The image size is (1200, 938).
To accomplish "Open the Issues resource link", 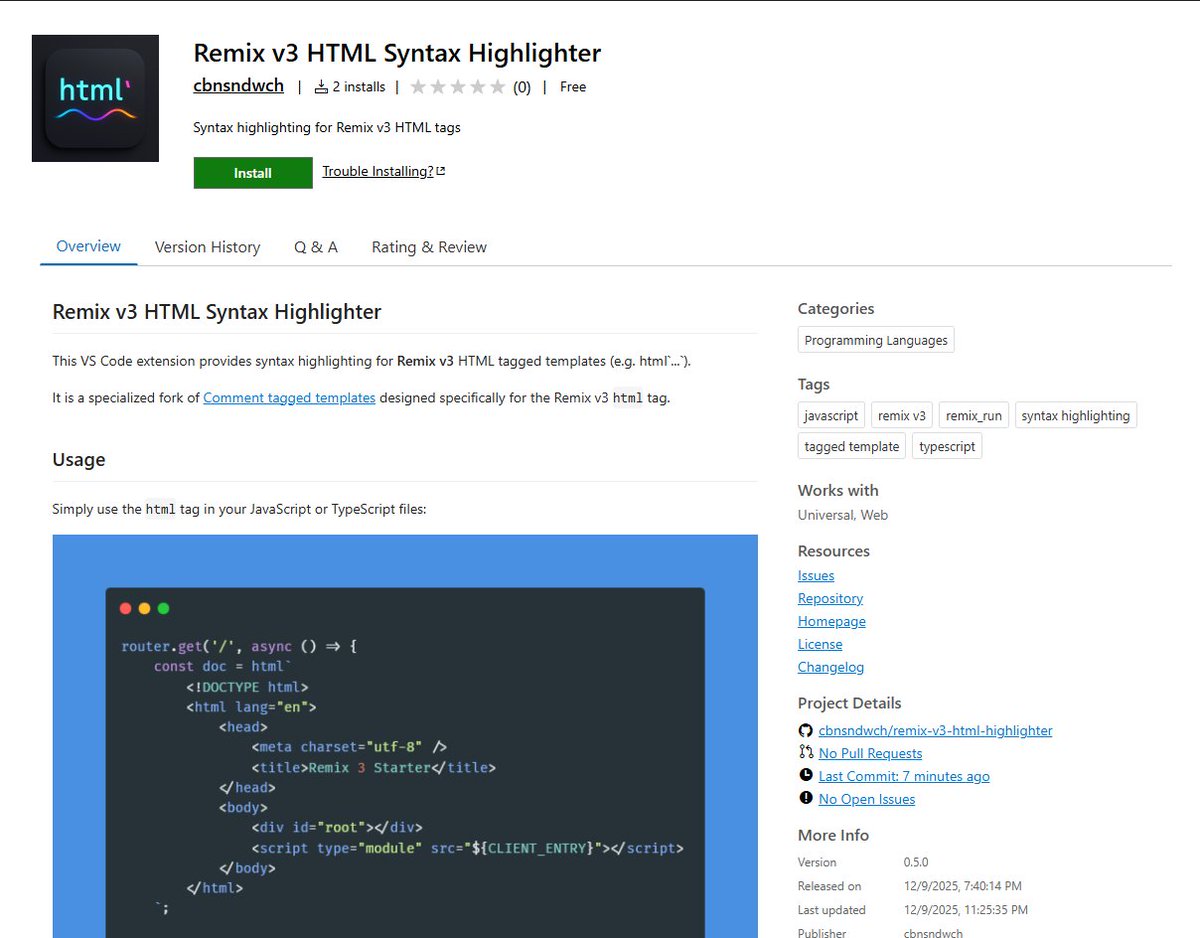I will click(816, 576).
